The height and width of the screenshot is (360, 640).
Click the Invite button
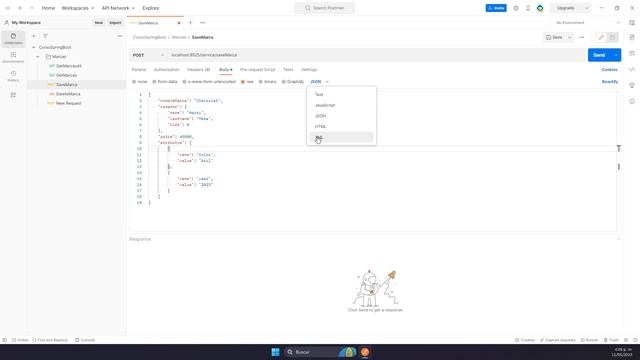tap(496, 8)
